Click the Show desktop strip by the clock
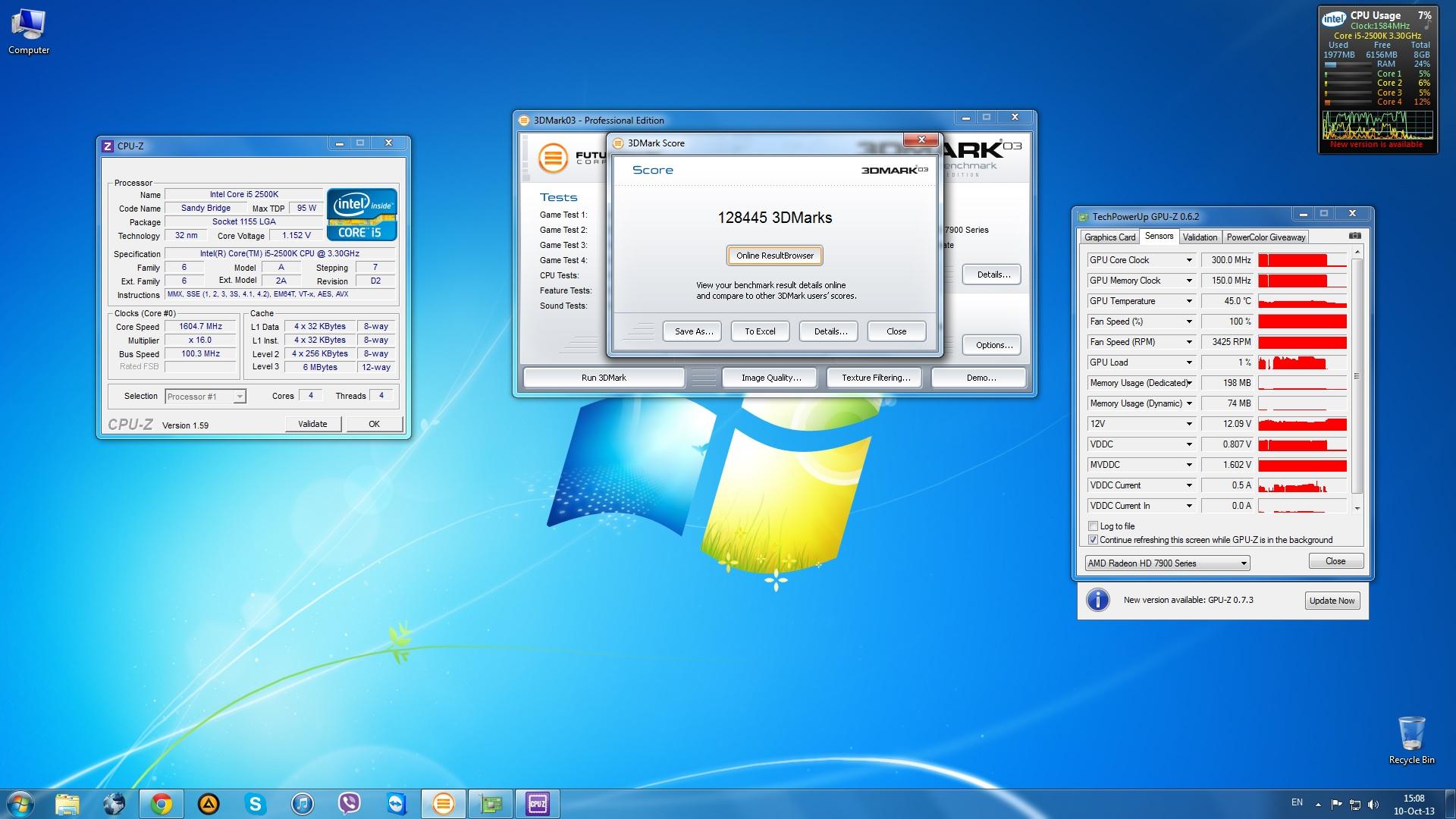Image resolution: width=1456 pixels, height=819 pixels. click(1451, 804)
